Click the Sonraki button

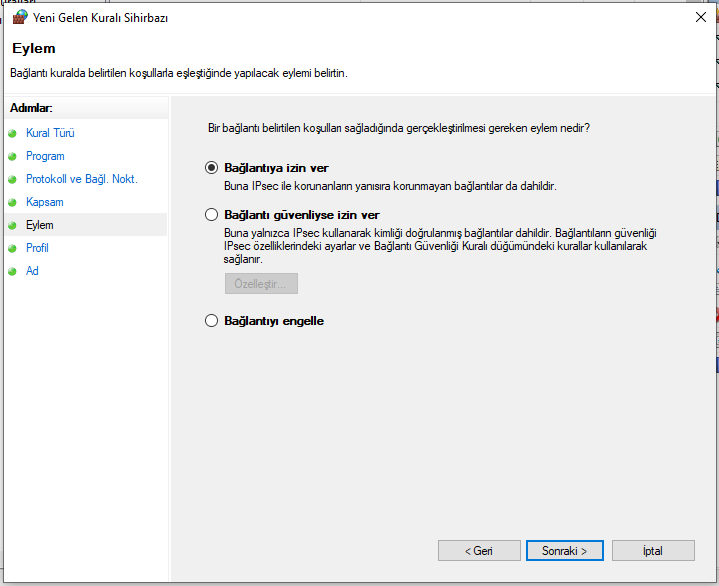tap(564, 550)
